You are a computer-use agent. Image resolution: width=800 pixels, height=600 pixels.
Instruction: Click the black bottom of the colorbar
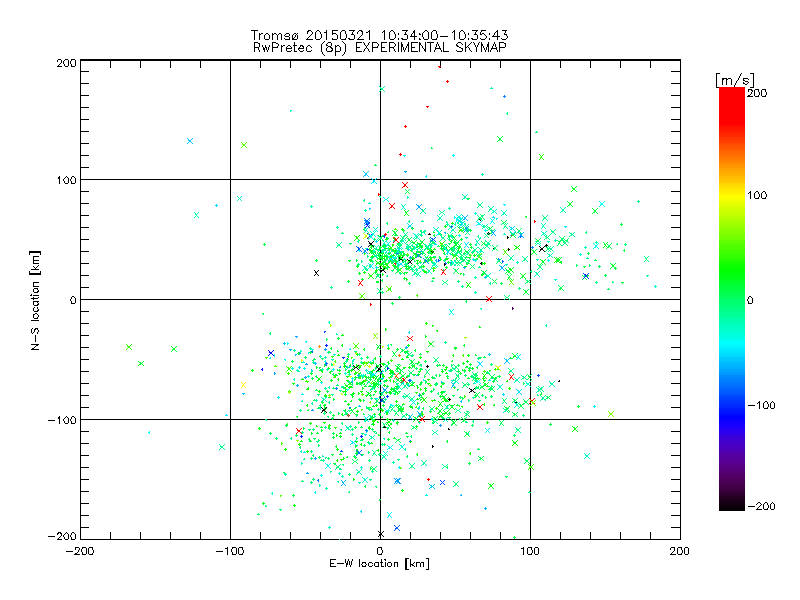pos(732,504)
